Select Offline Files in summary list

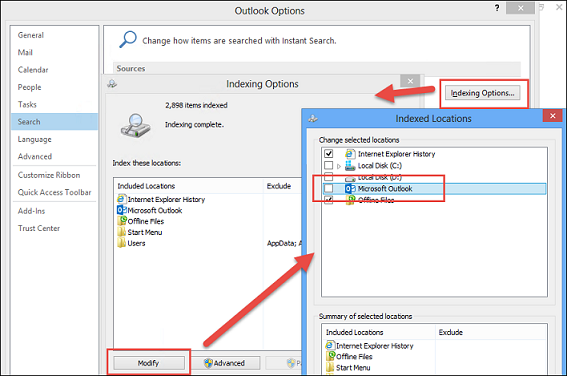click(354, 356)
